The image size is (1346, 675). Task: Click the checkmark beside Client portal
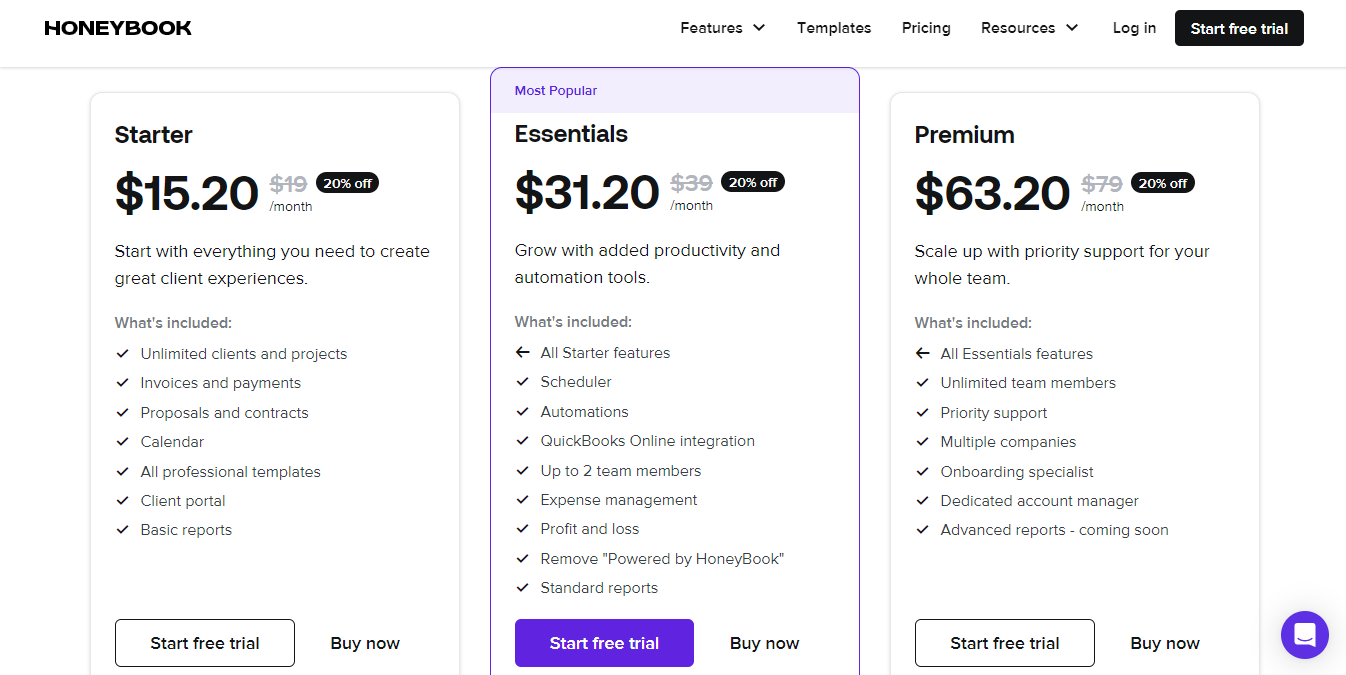(123, 501)
